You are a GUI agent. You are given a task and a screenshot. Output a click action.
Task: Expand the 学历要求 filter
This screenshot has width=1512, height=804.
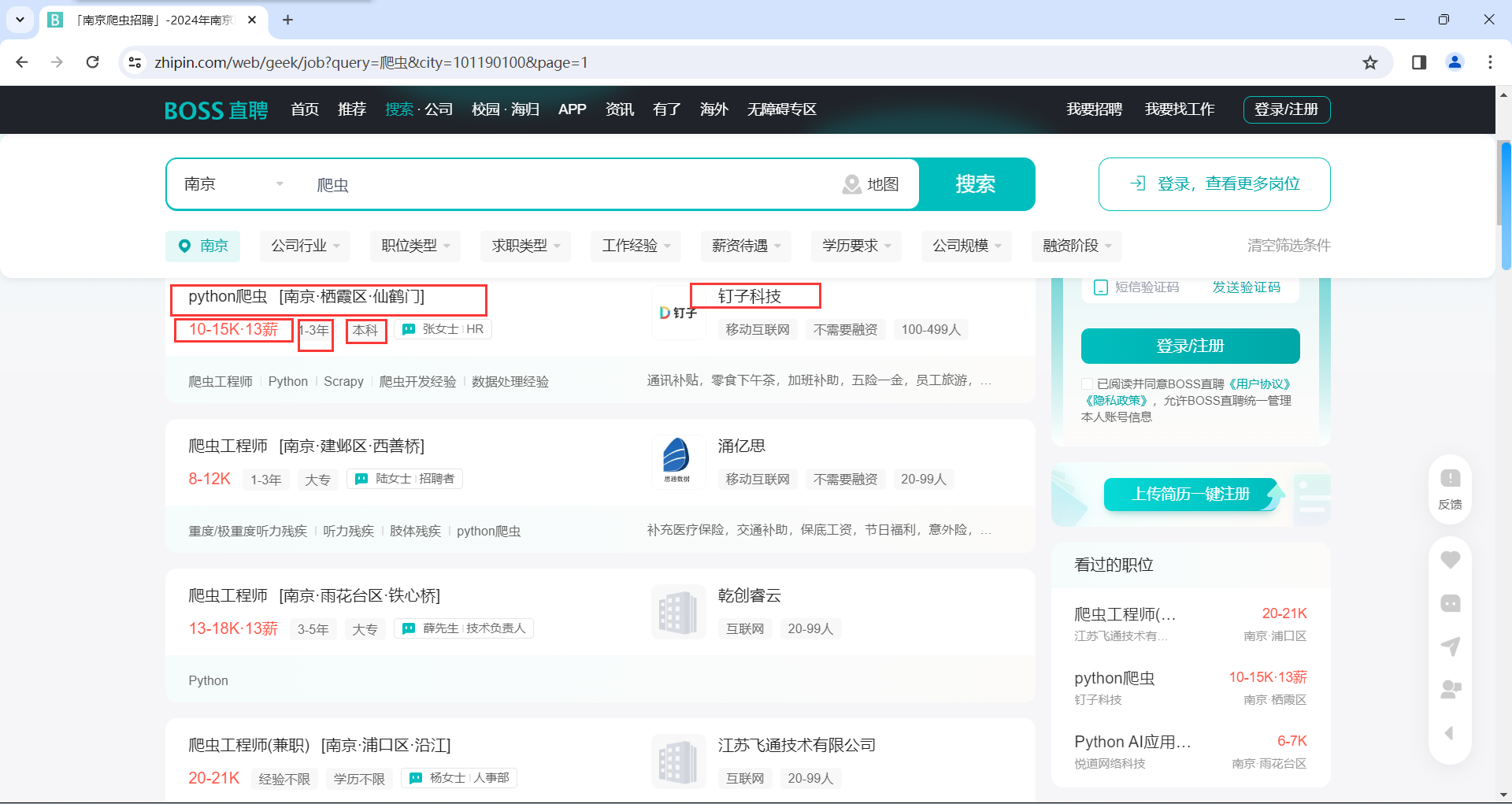856,246
